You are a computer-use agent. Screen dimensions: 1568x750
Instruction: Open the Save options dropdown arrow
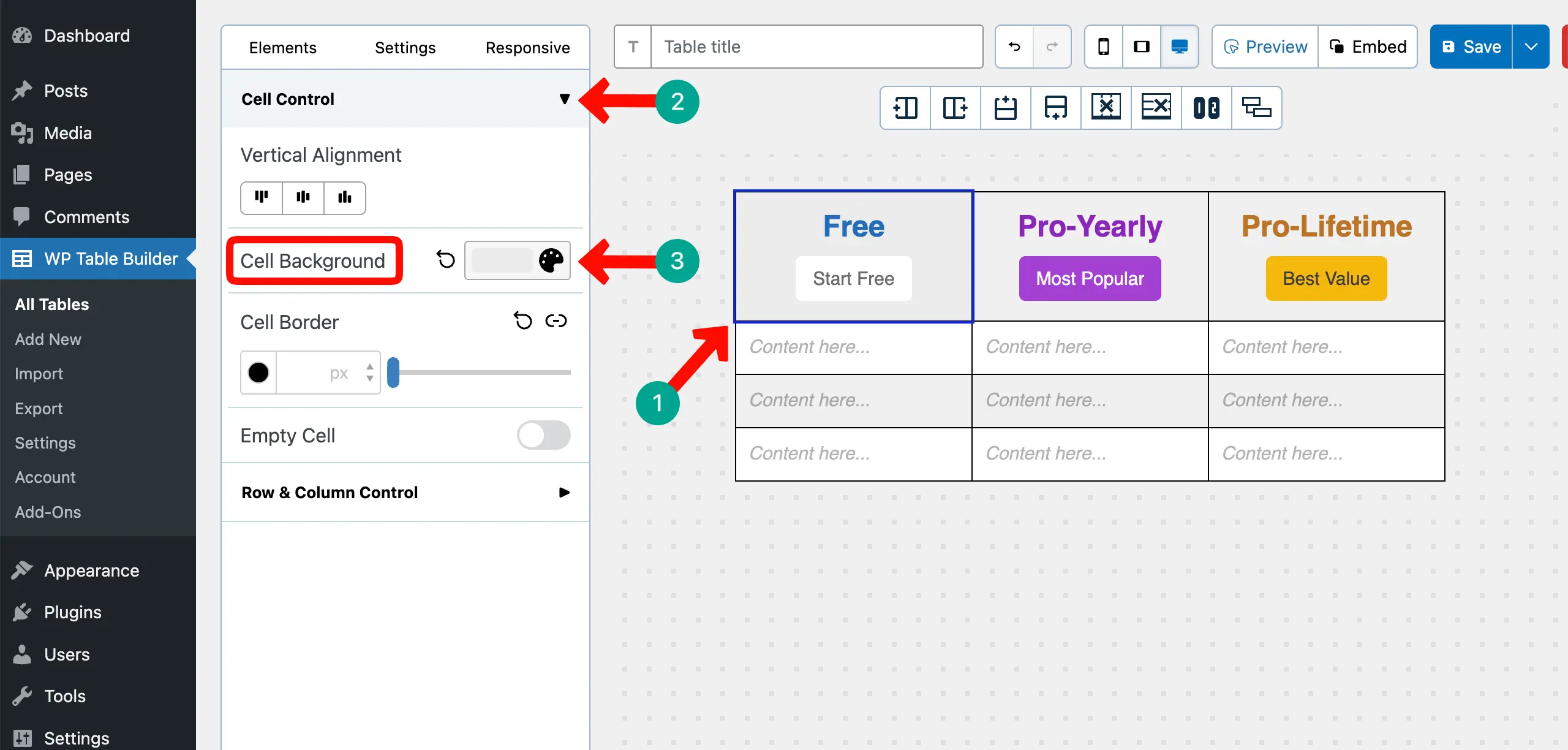coord(1531,47)
